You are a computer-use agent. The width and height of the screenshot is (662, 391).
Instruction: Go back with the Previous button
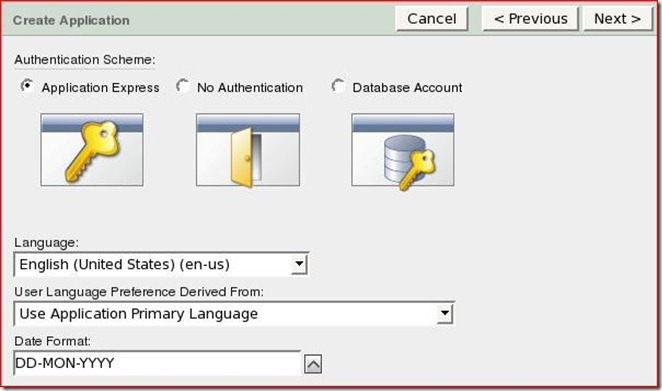530,19
